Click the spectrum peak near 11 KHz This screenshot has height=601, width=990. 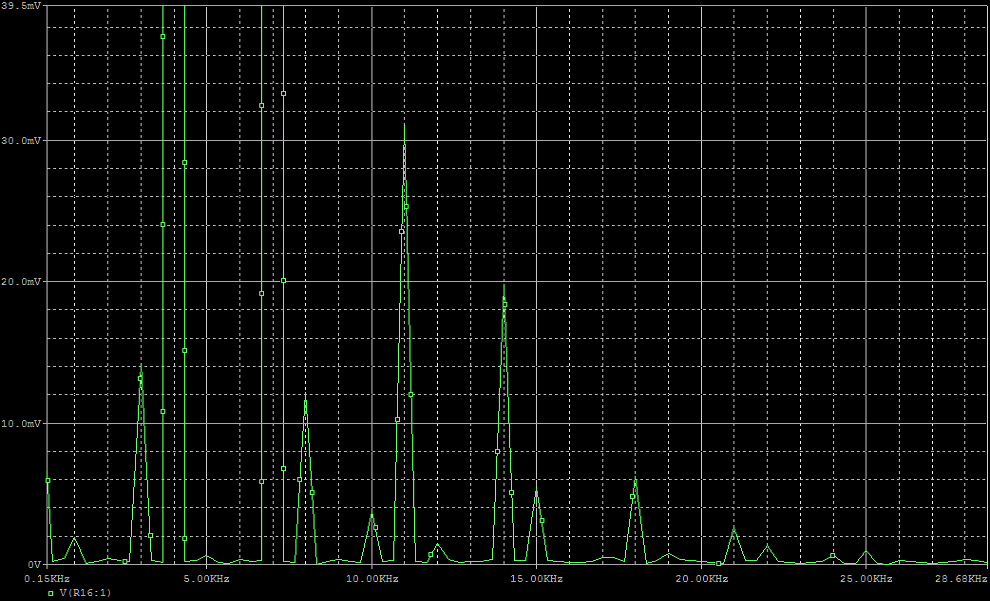click(x=404, y=125)
